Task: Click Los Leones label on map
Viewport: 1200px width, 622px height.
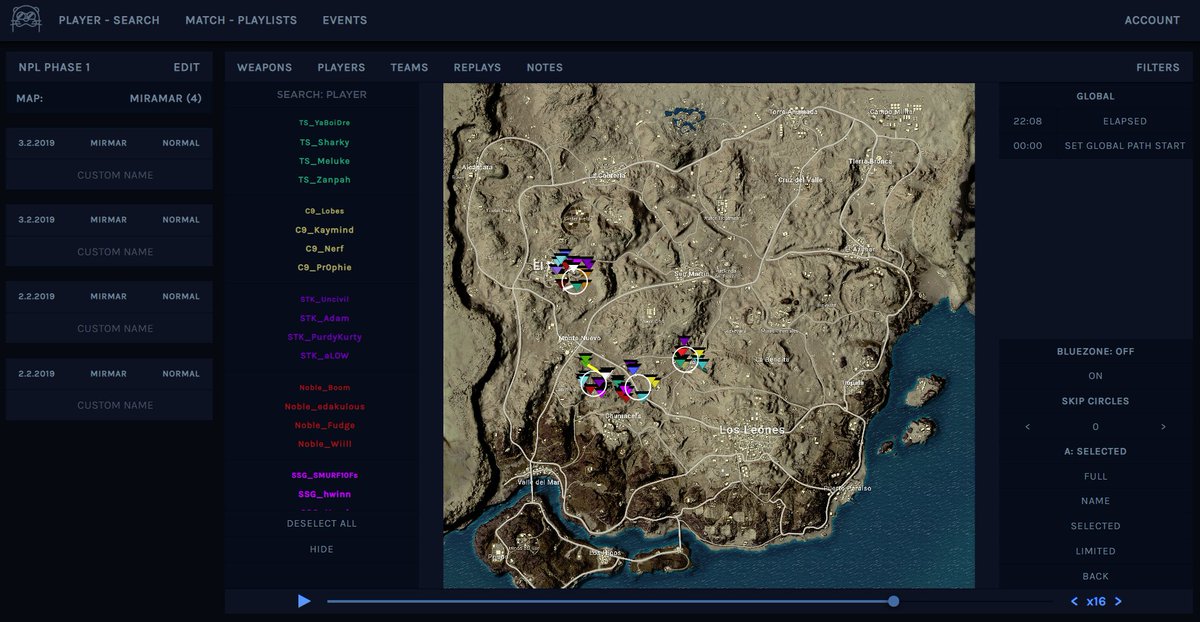Action: coord(752,430)
